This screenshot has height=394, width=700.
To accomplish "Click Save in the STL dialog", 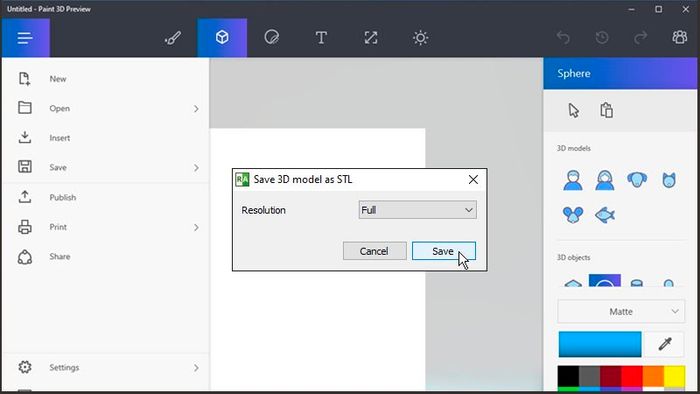I will 444,251.
